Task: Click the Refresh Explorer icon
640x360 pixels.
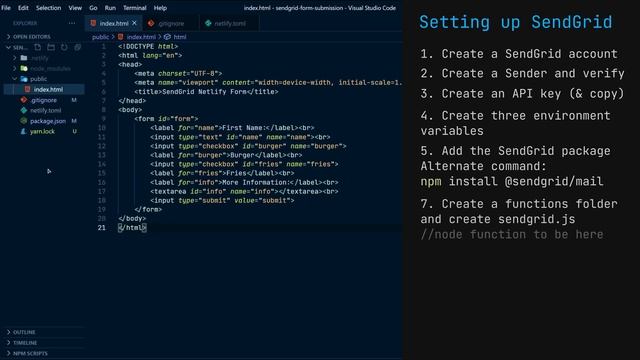Action: tap(64, 47)
